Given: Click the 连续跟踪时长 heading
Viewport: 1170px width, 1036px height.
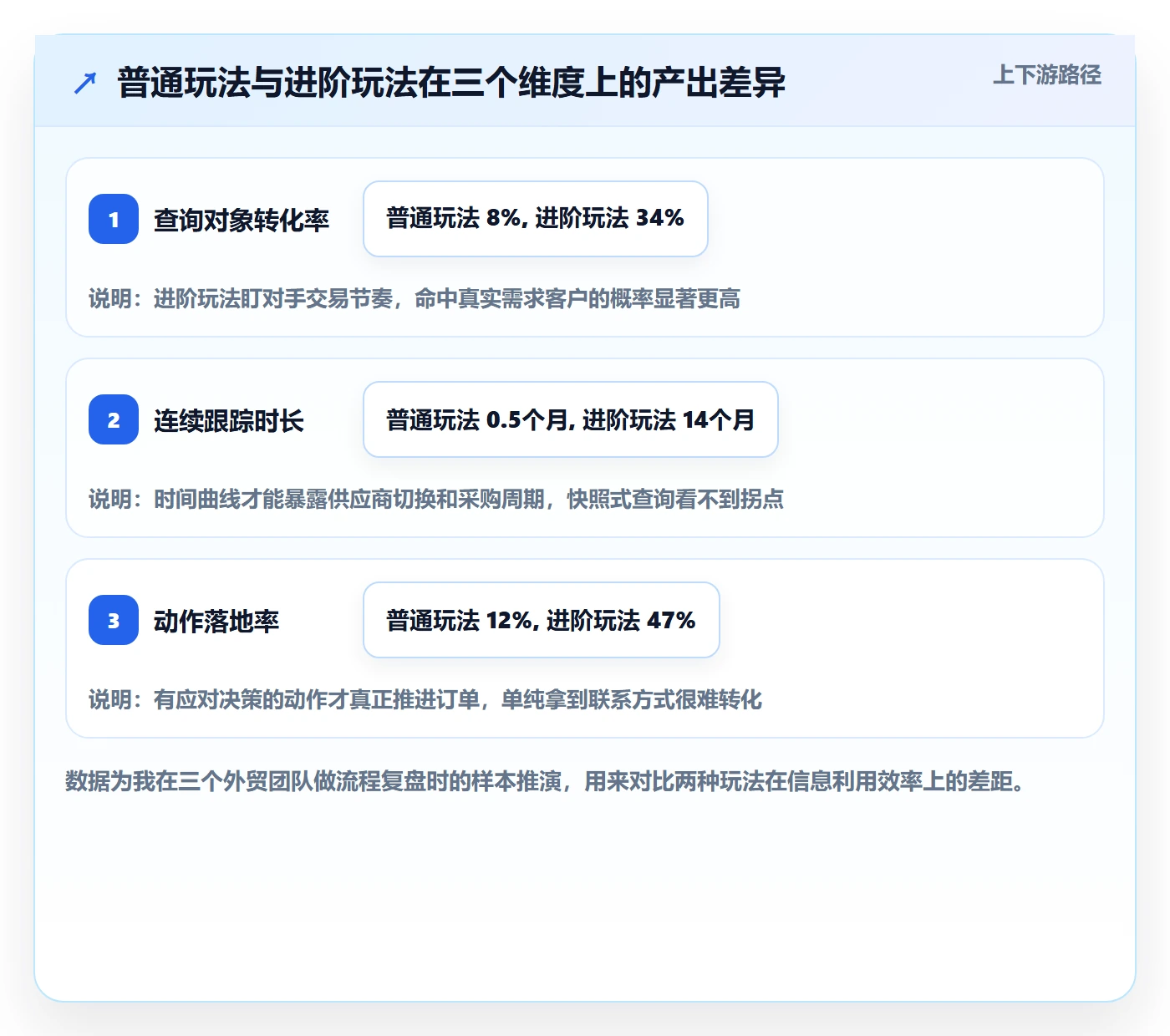Looking at the screenshot, I should (x=229, y=420).
